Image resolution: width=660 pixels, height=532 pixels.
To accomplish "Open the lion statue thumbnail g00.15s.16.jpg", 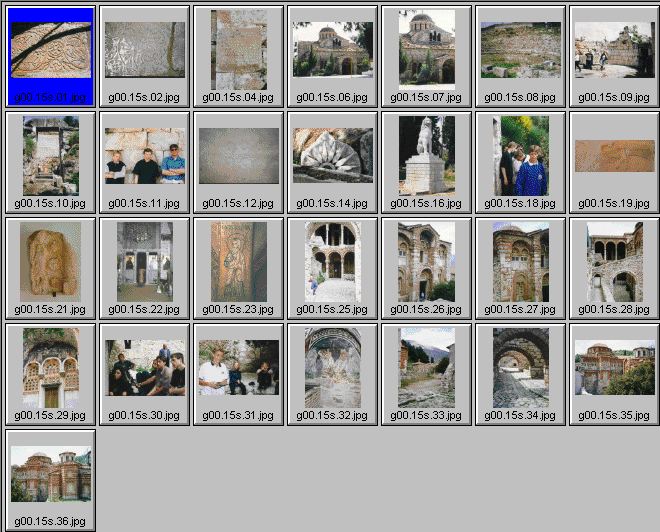I will [x=426, y=156].
